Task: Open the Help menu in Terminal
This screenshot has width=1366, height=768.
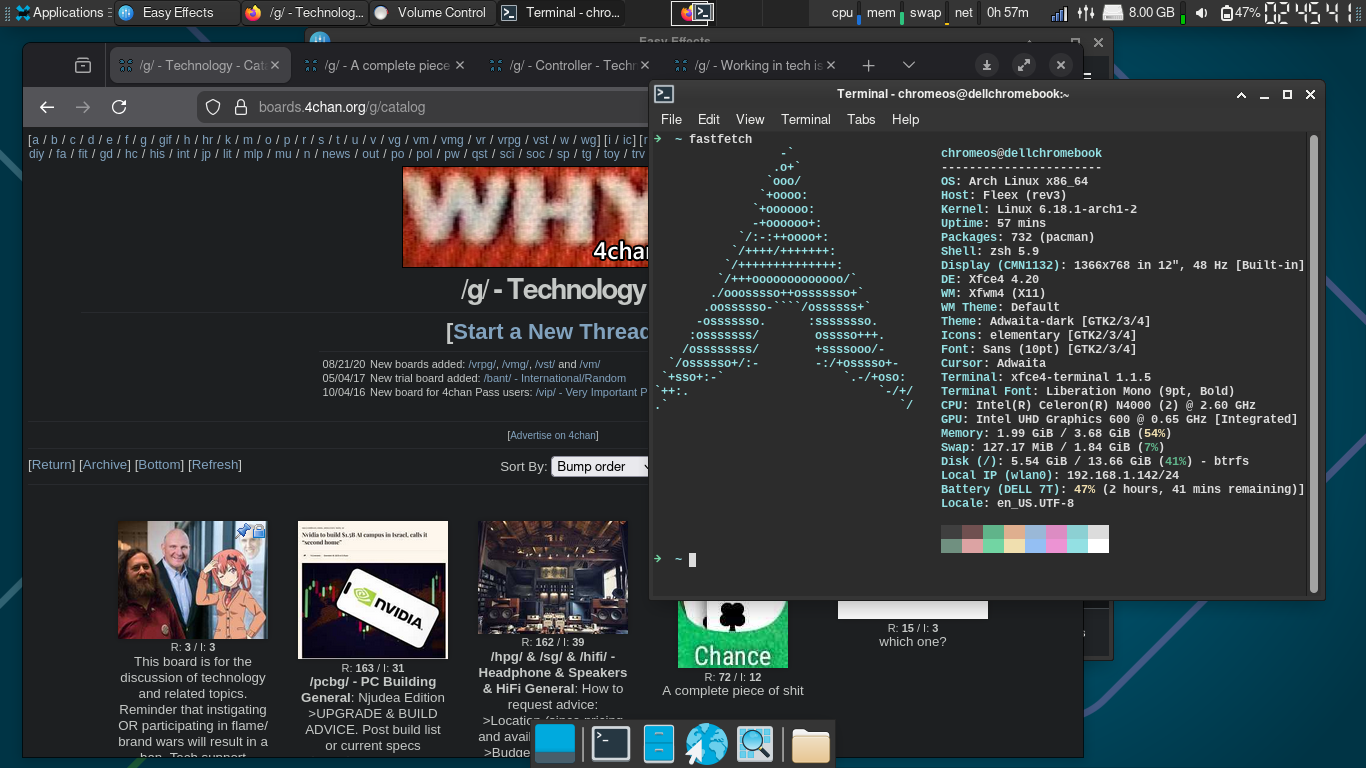Action: (x=905, y=119)
